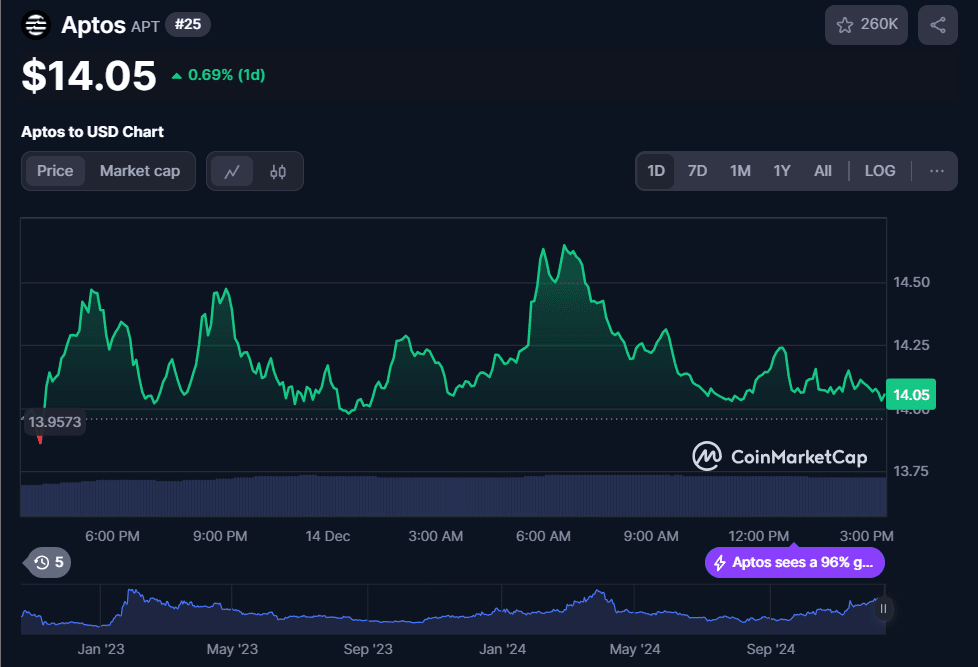Screen dimensions: 978x667
Task: Choose the 1D time range
Action: (x=656, y=171)
